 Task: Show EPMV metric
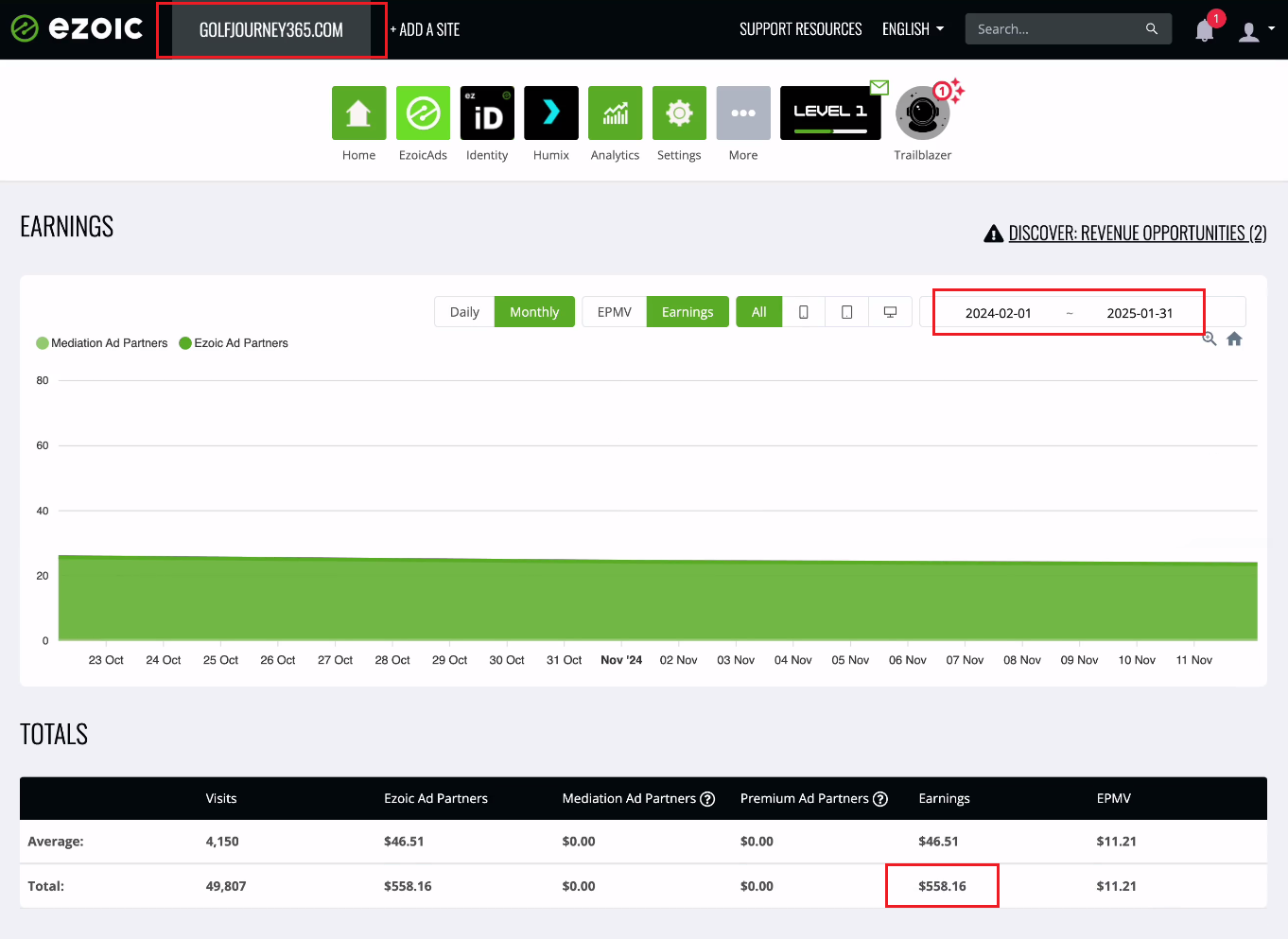click(x=615, y=312)
